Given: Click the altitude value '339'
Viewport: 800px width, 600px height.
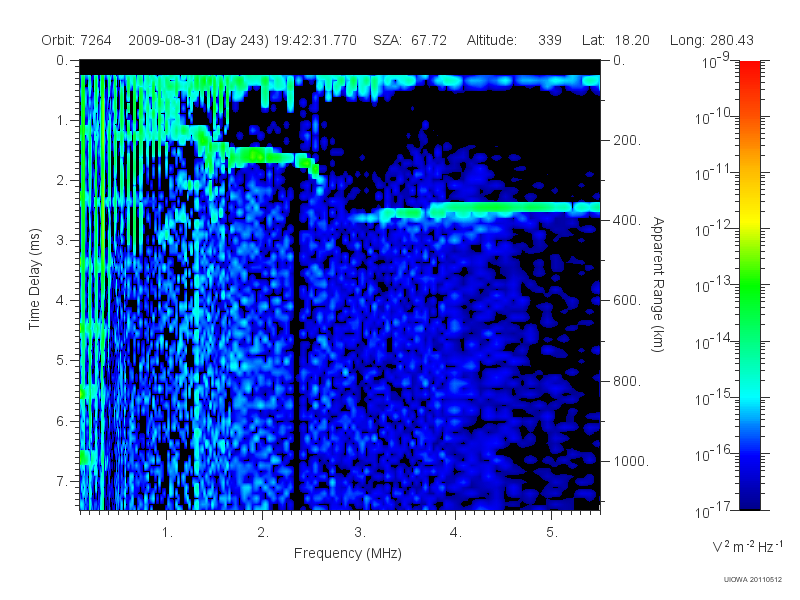Looking at the screenshot, I should tap(549, 40).
